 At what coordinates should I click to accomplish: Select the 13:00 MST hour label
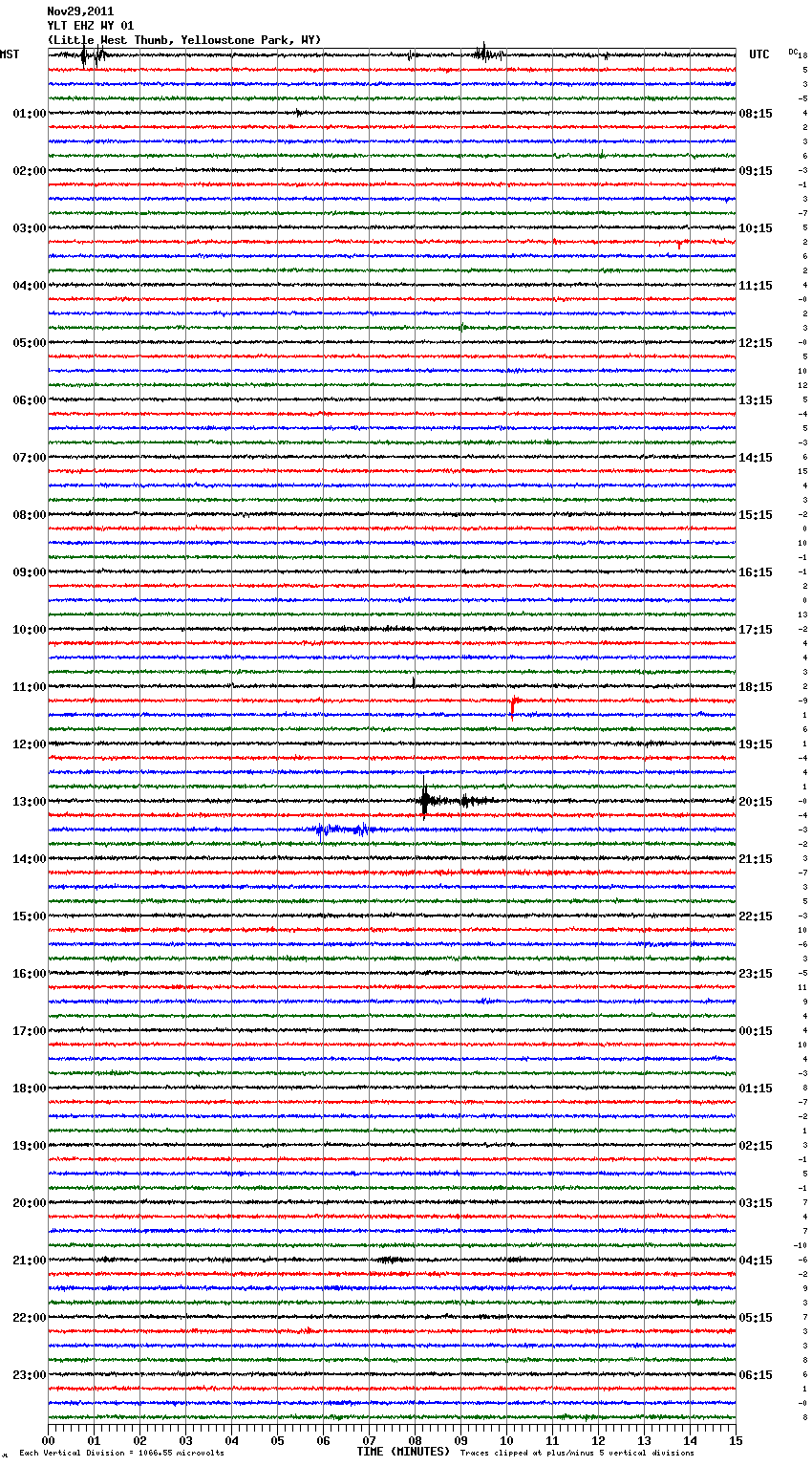(30, 802)
